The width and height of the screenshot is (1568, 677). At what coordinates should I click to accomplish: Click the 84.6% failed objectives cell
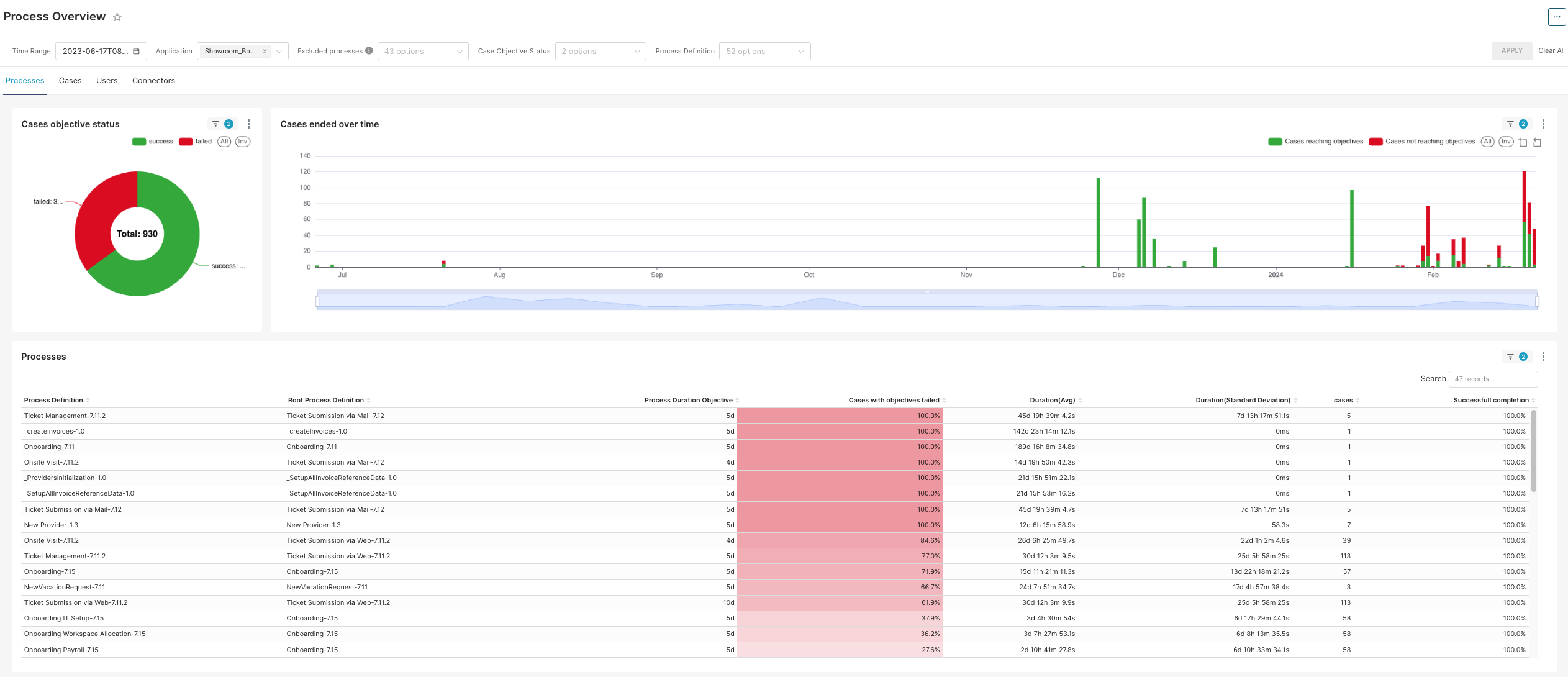(x=840, y=541)
